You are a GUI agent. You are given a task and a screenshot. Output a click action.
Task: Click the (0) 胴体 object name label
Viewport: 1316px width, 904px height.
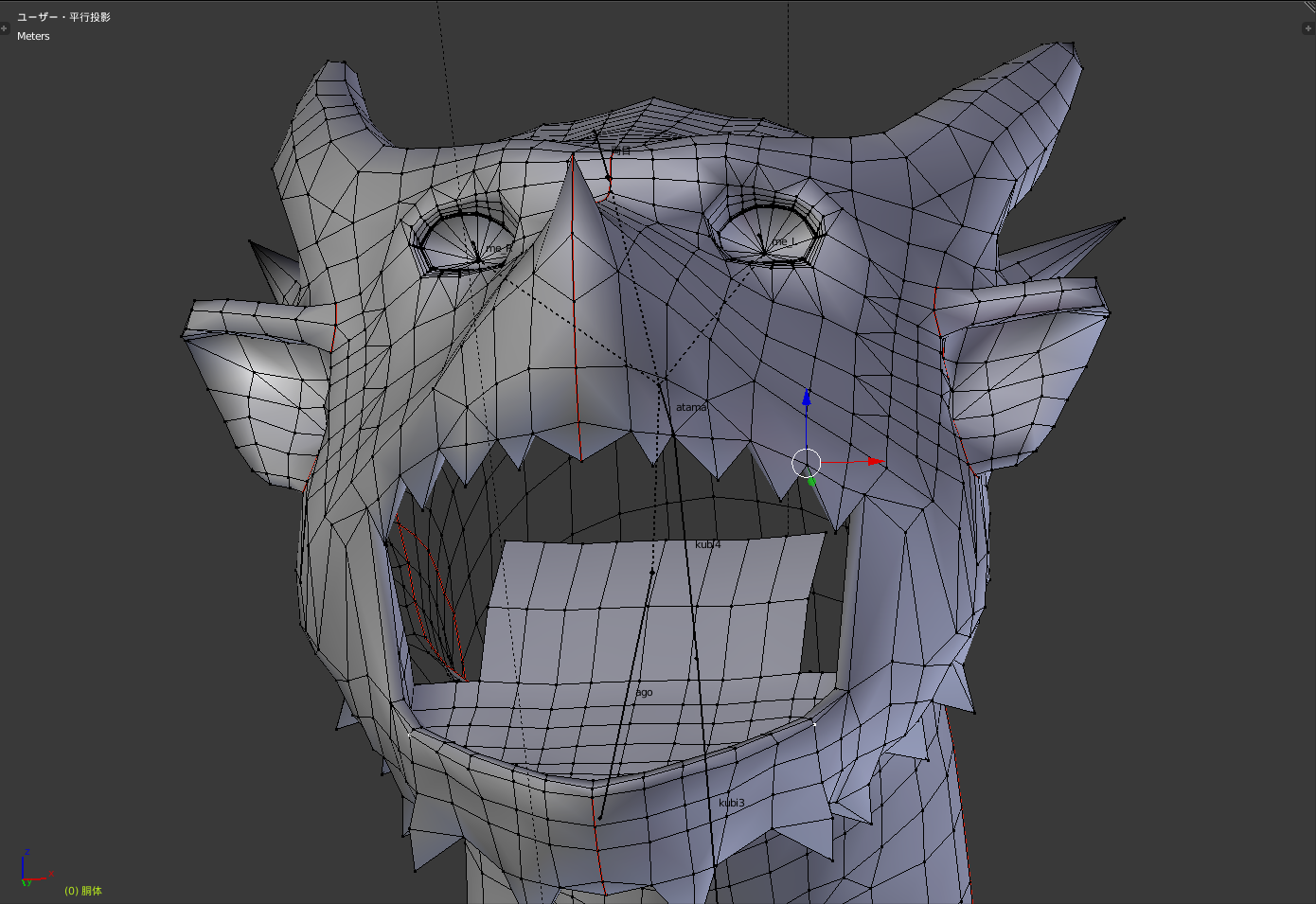(x=83, y=891)
